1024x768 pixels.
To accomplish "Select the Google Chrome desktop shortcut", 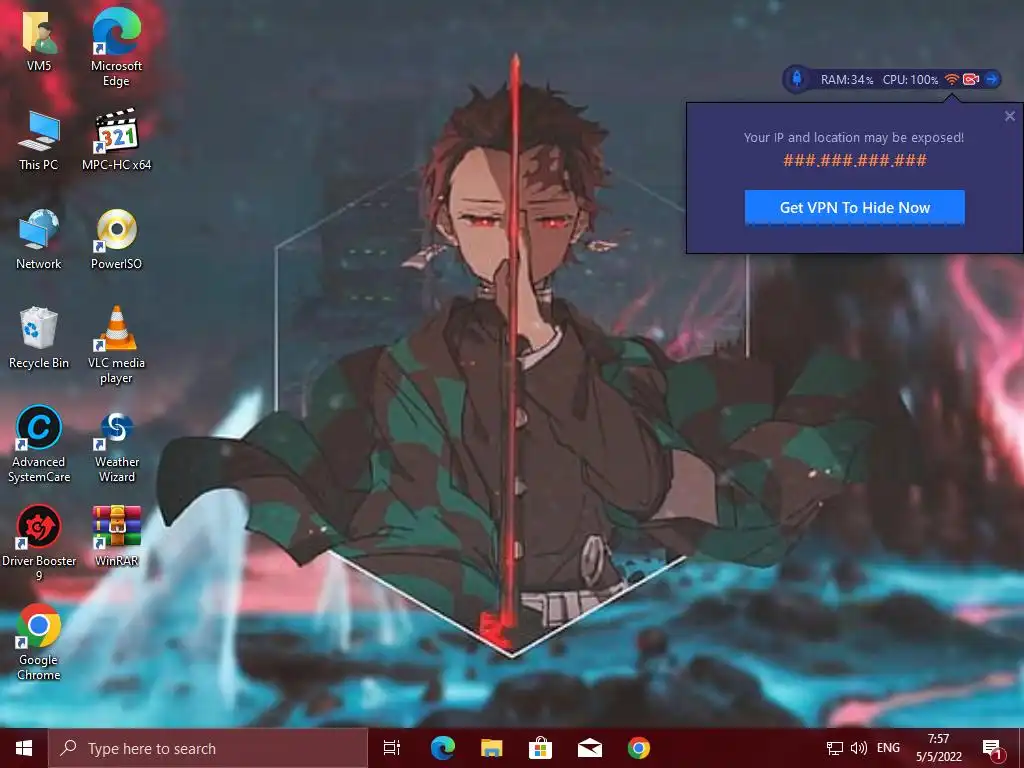I will pos(39,643).
